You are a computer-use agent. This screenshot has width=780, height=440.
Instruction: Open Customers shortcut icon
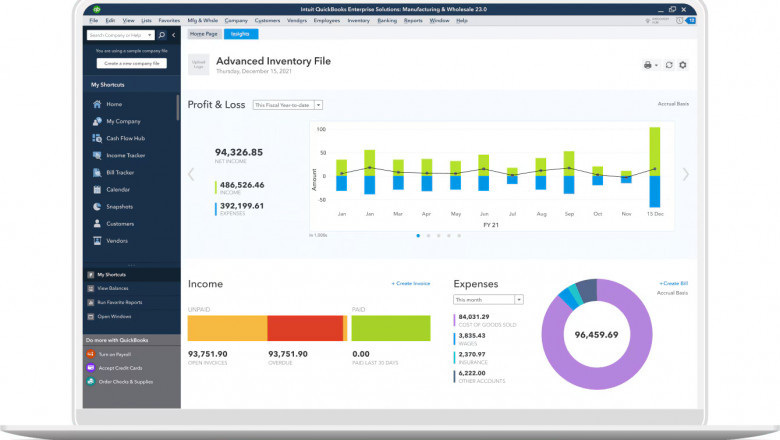[97, 224]
